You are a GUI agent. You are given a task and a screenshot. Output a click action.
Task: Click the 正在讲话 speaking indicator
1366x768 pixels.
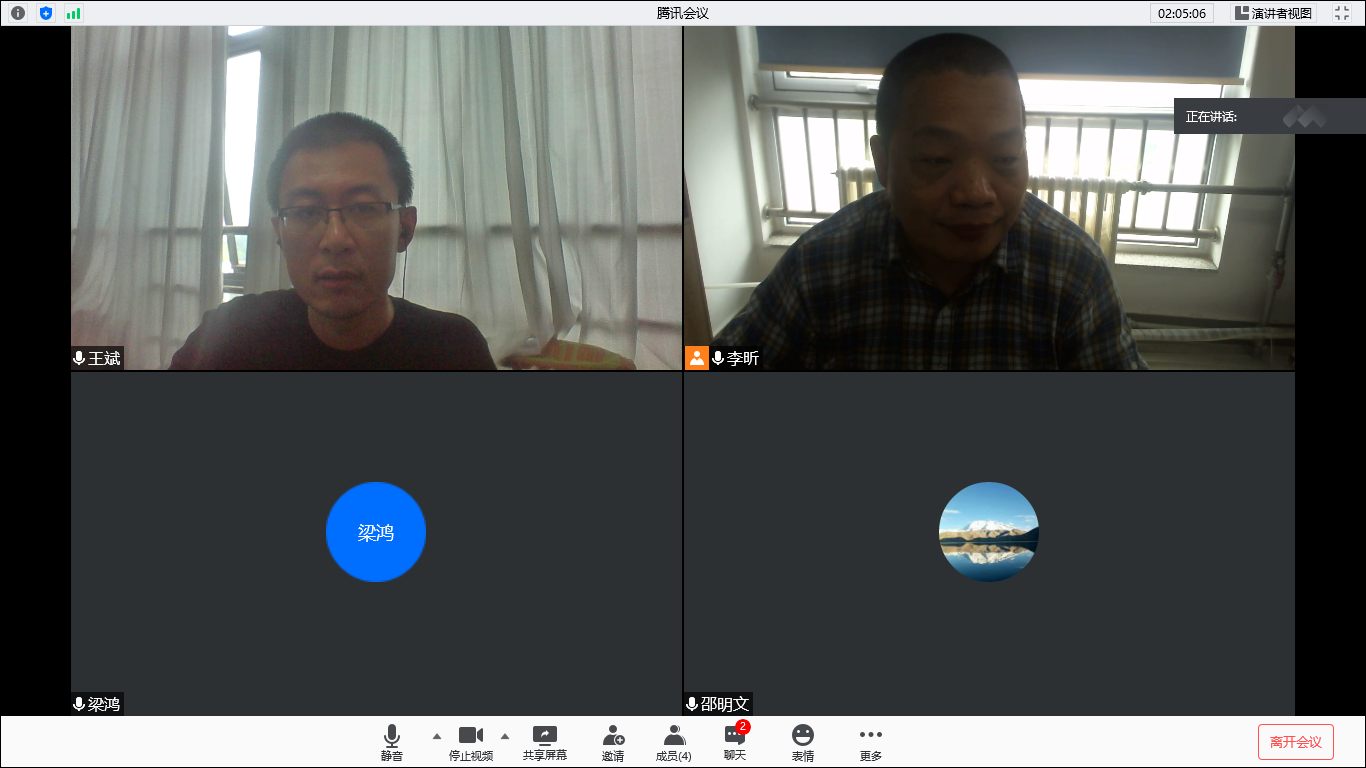tap(1270, 117)
